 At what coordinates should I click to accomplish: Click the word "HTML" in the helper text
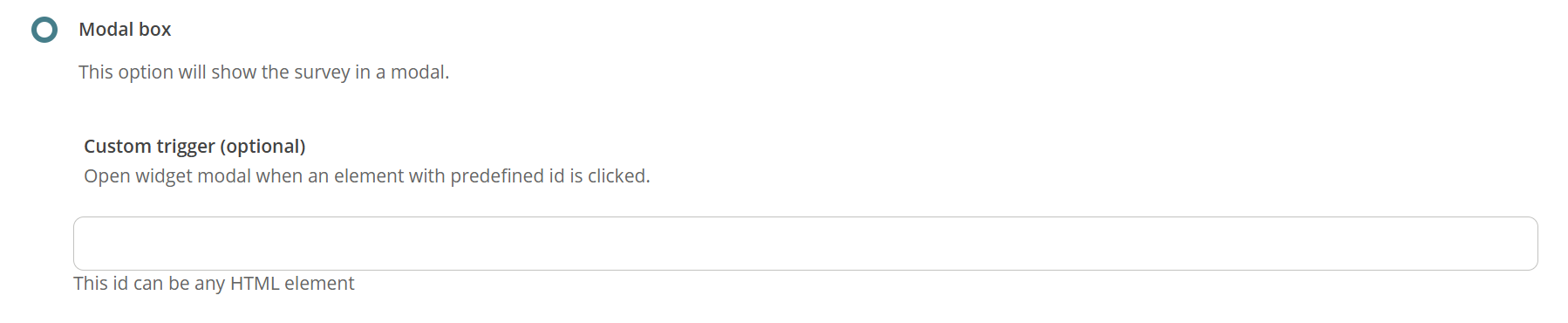click(255, 284)
